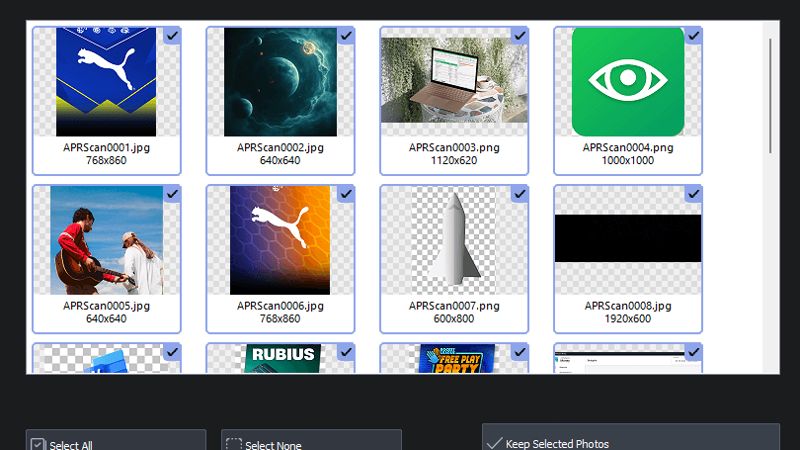Select the Free Play Party thumbnail

457,358
